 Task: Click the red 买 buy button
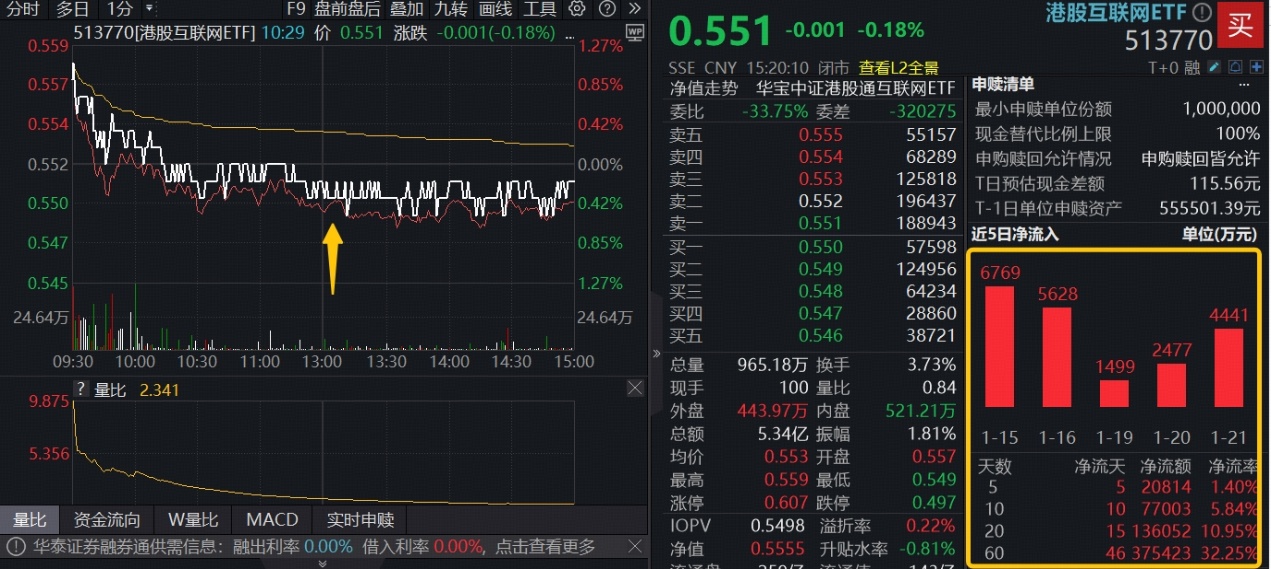[x=1241, y=27]
